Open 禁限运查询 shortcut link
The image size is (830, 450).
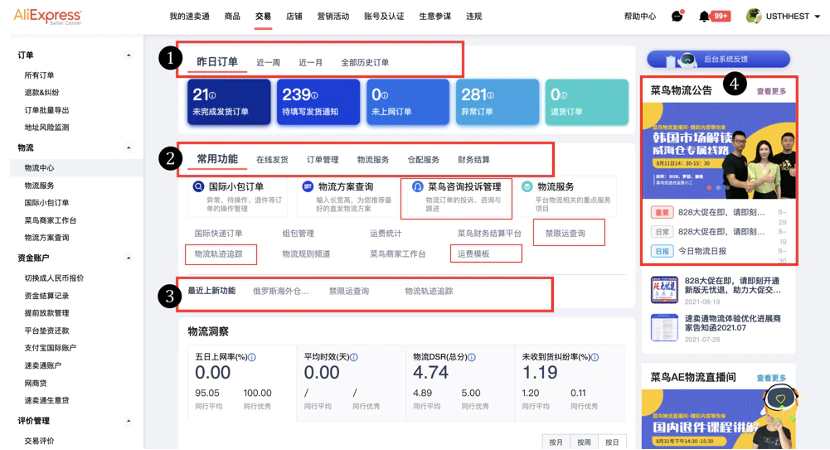[x=565, y=233]
